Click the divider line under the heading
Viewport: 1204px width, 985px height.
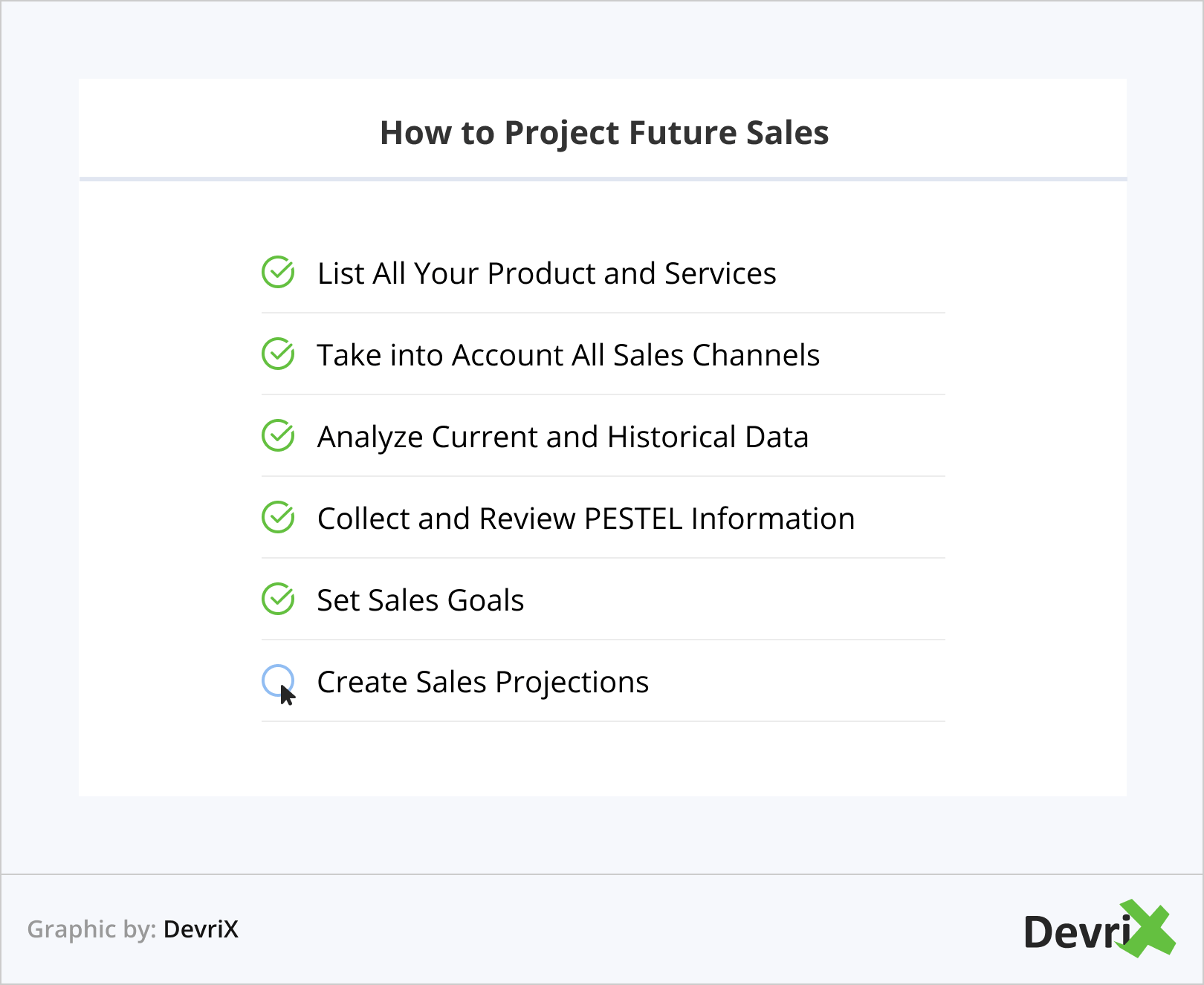point(603,179)
